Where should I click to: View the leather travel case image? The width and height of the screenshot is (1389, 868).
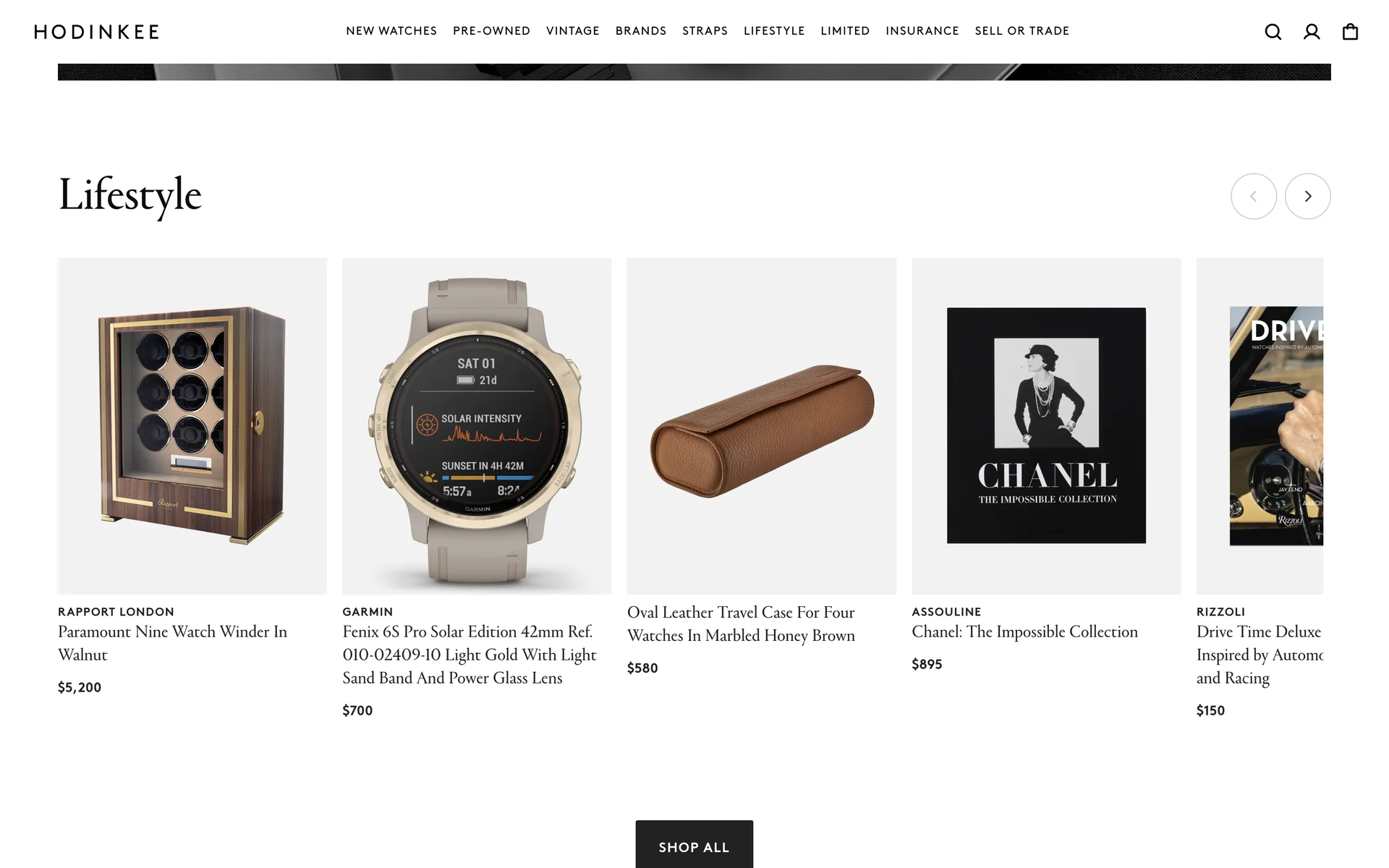coord(761,426)
